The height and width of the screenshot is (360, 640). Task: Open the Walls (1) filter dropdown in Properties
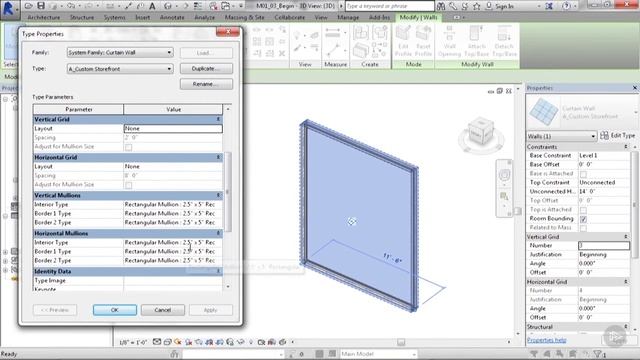click(562, 136)
